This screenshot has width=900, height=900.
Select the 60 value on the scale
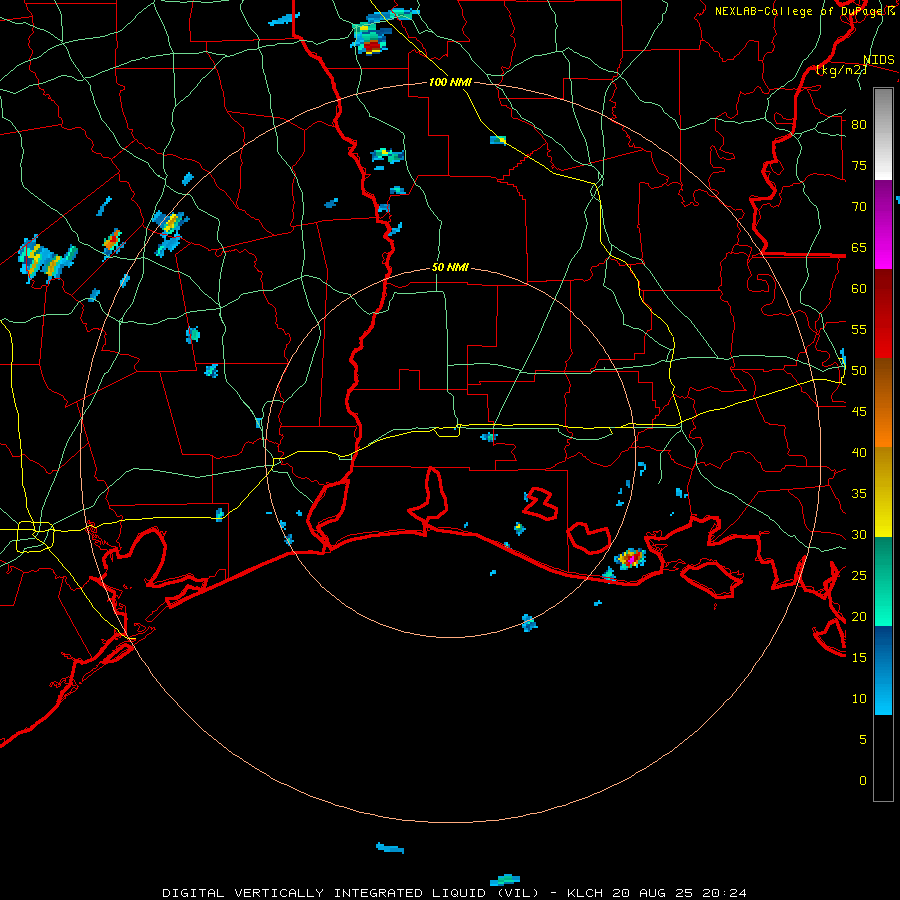(x=859, y=289)
